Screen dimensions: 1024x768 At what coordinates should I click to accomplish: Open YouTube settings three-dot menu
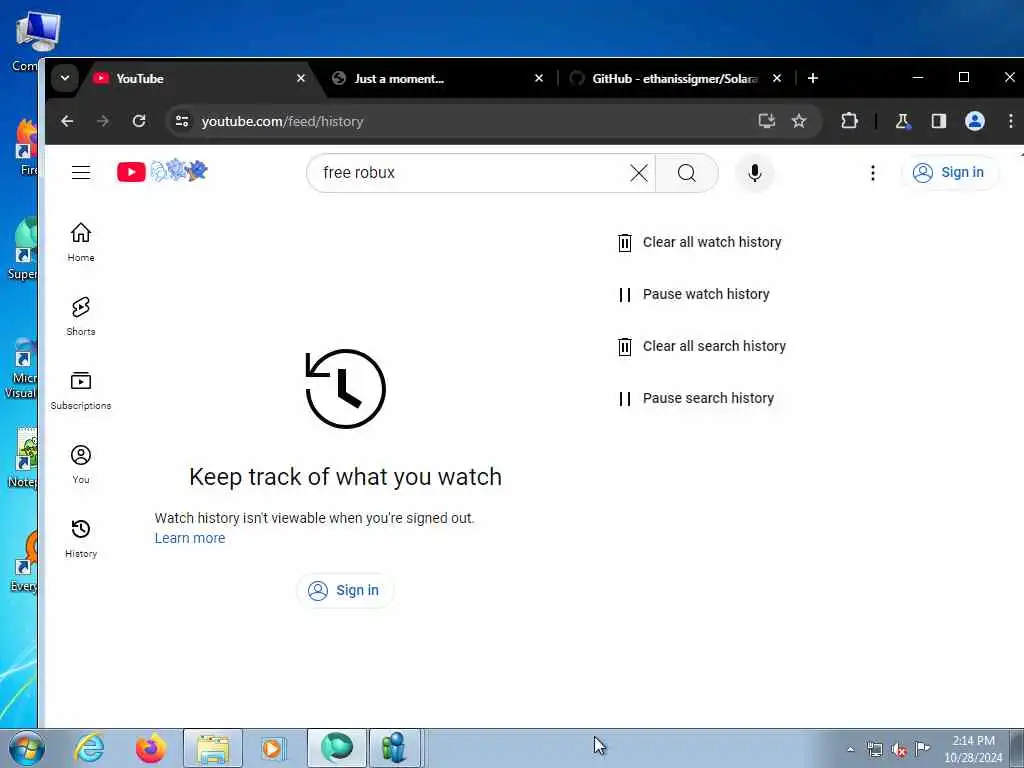click(872, 172)
